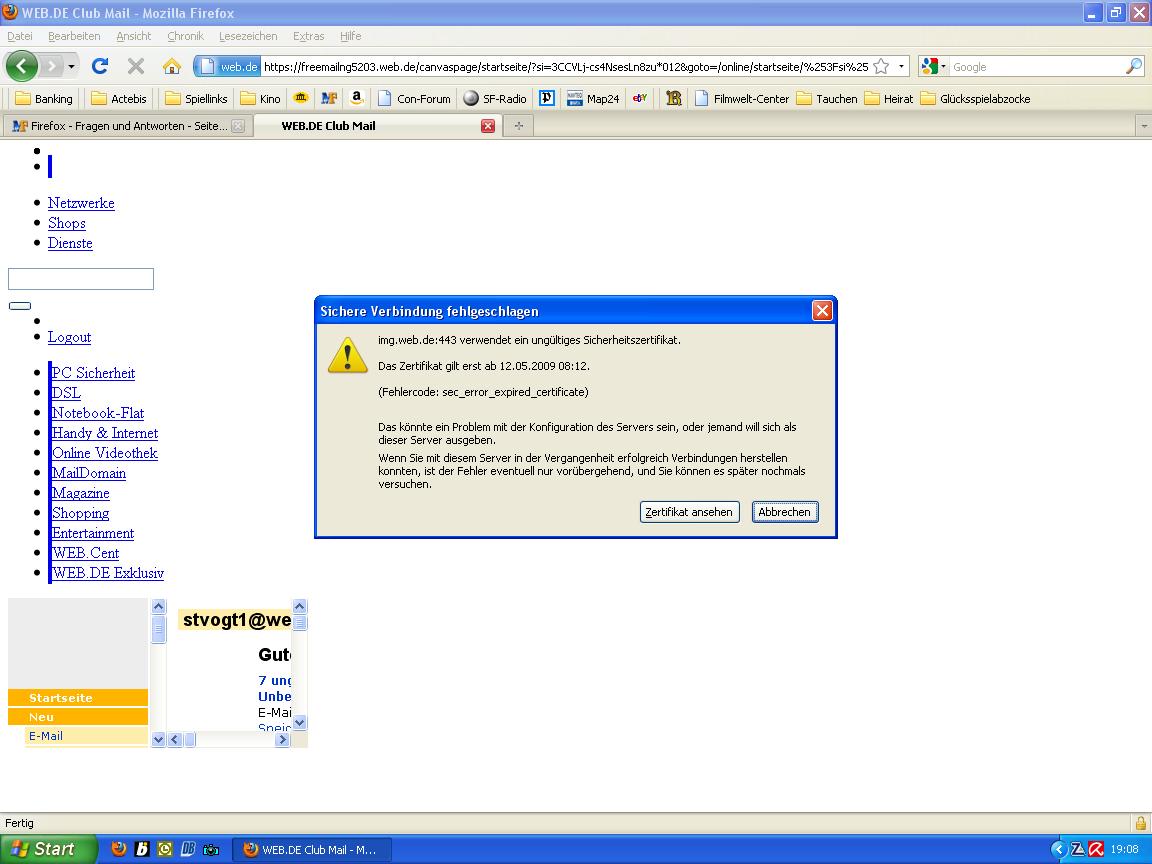
Task: Open the Spiellinks bookmarks folder
Action: (196, 98)
